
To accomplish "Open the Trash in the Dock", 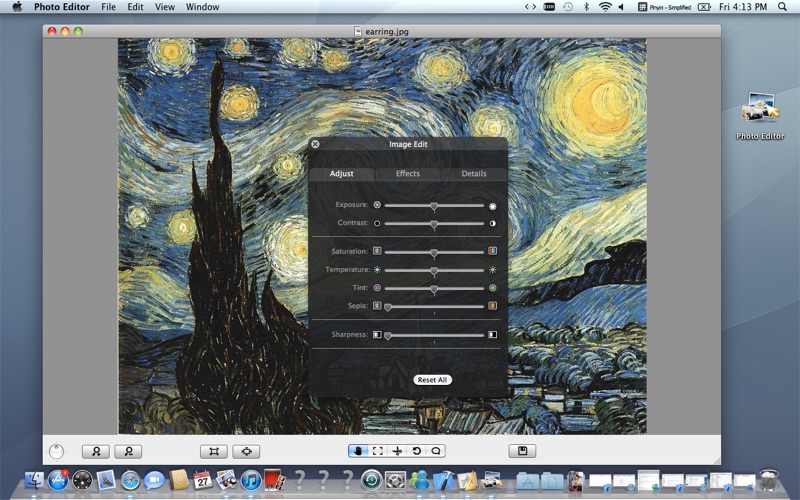I will pyautogui.click(x=768, y=480).
